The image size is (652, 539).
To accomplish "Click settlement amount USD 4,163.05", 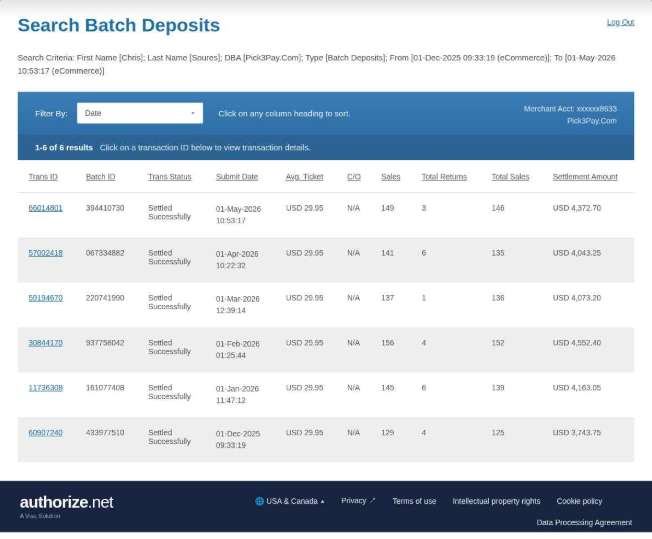I will (577, 388).
